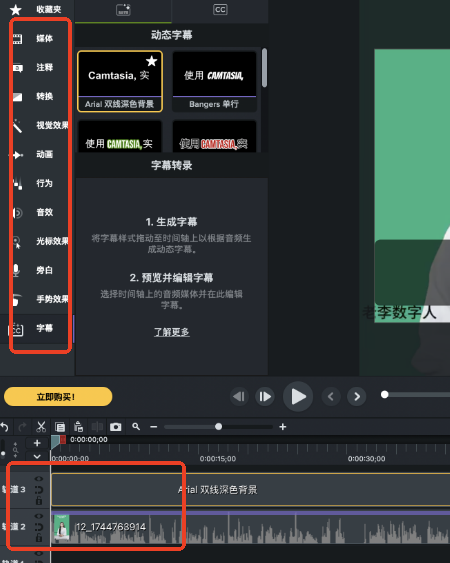This screenshot has height=563, width=450.
Task: Lock track 3 with the padlock
Action: (39, 501)
